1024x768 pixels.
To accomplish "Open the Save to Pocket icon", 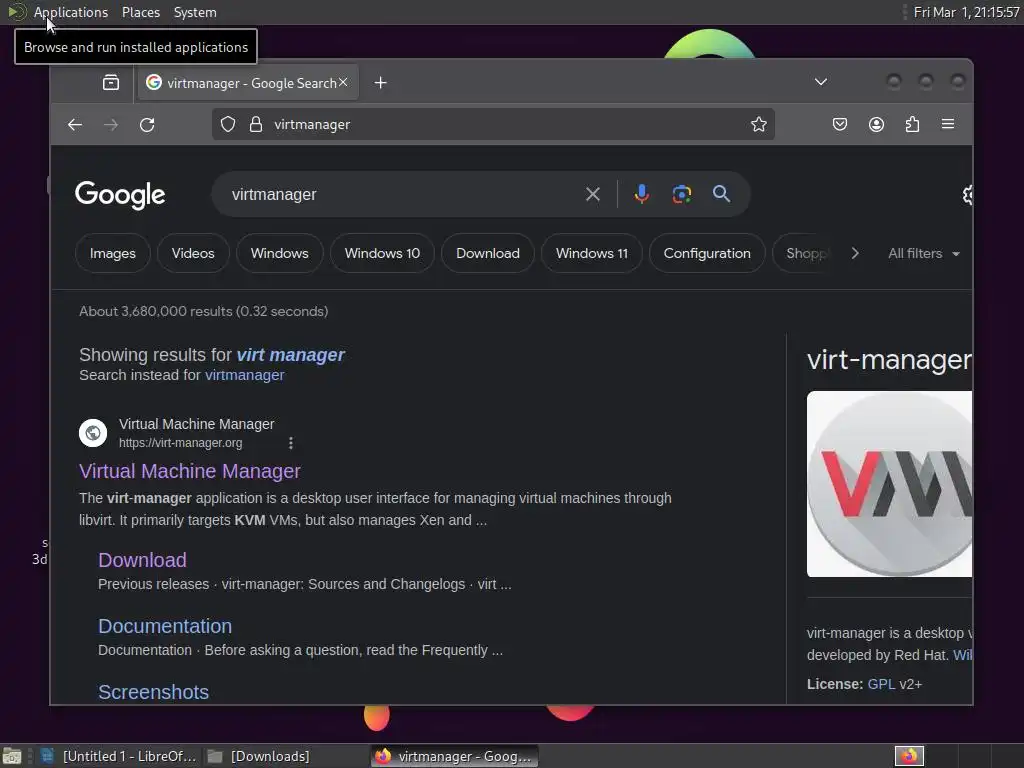I will [840, 124].
